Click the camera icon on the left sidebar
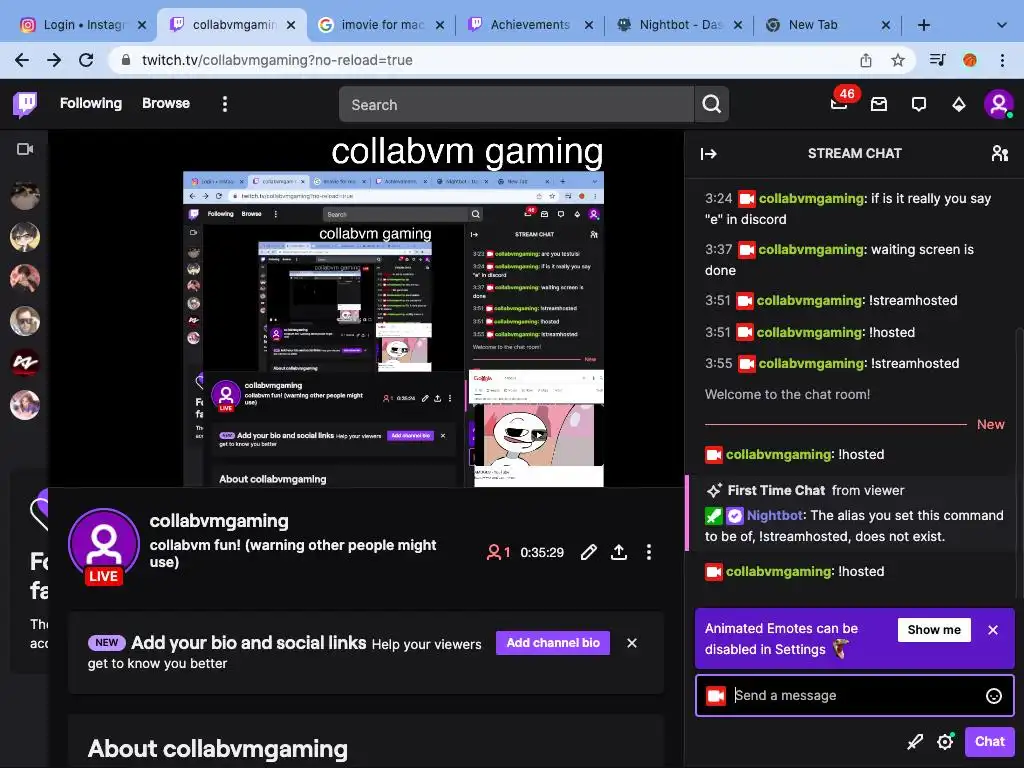Screen dimensions: 1024x768 [25, 150]
